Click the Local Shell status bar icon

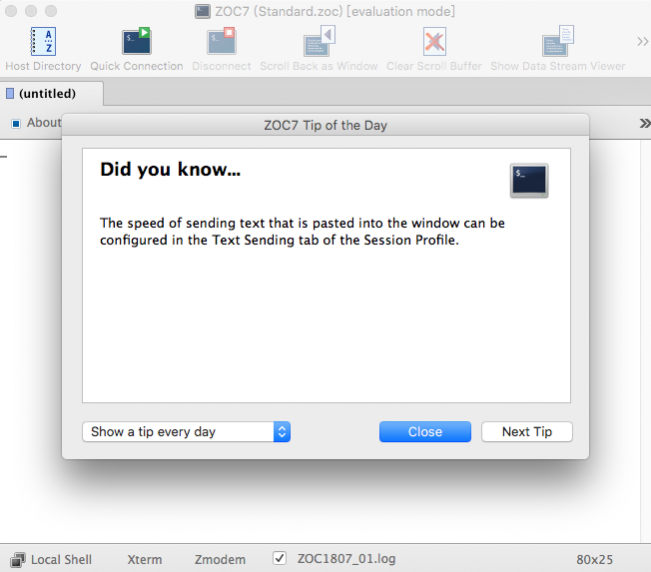pos(17,560)
